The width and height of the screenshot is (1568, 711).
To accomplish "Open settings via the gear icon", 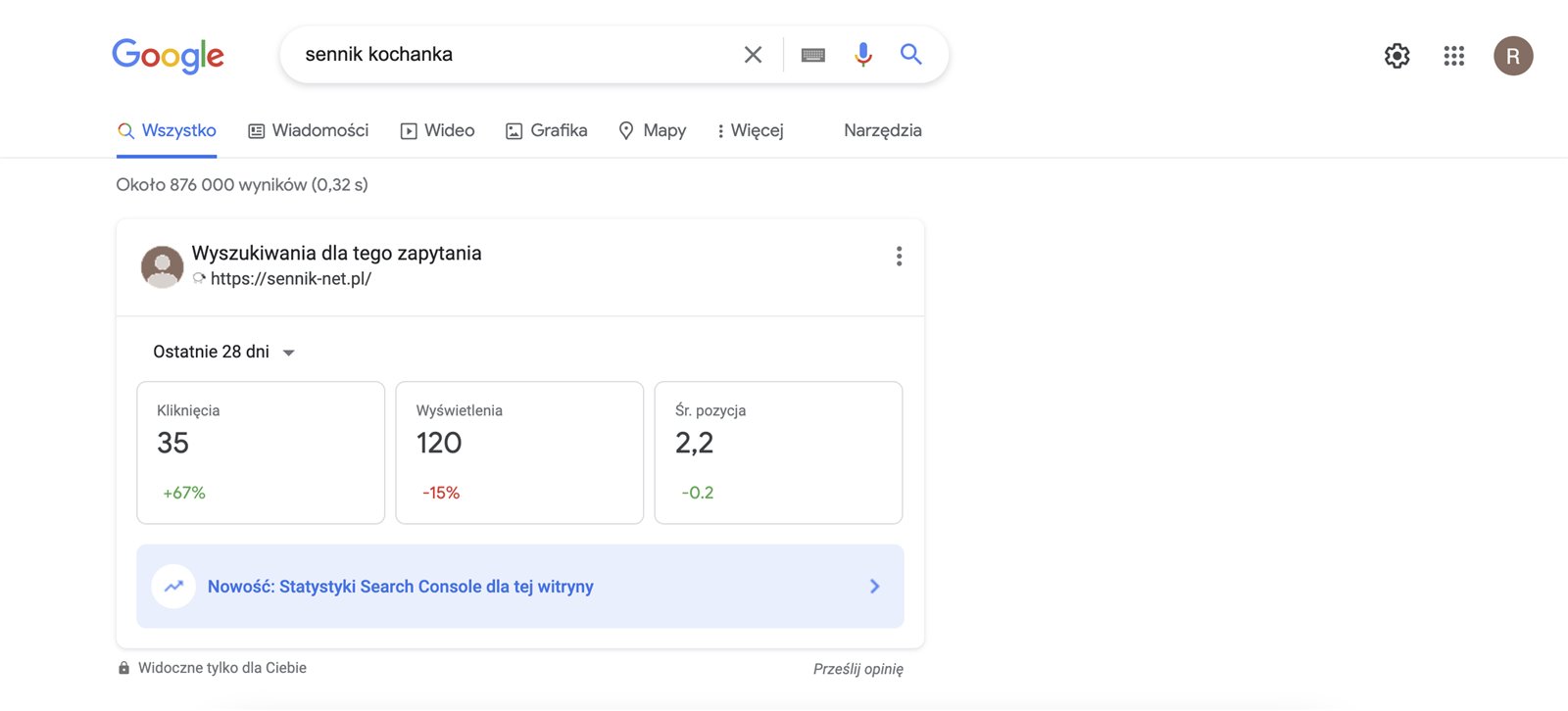I will point(1396,56).
